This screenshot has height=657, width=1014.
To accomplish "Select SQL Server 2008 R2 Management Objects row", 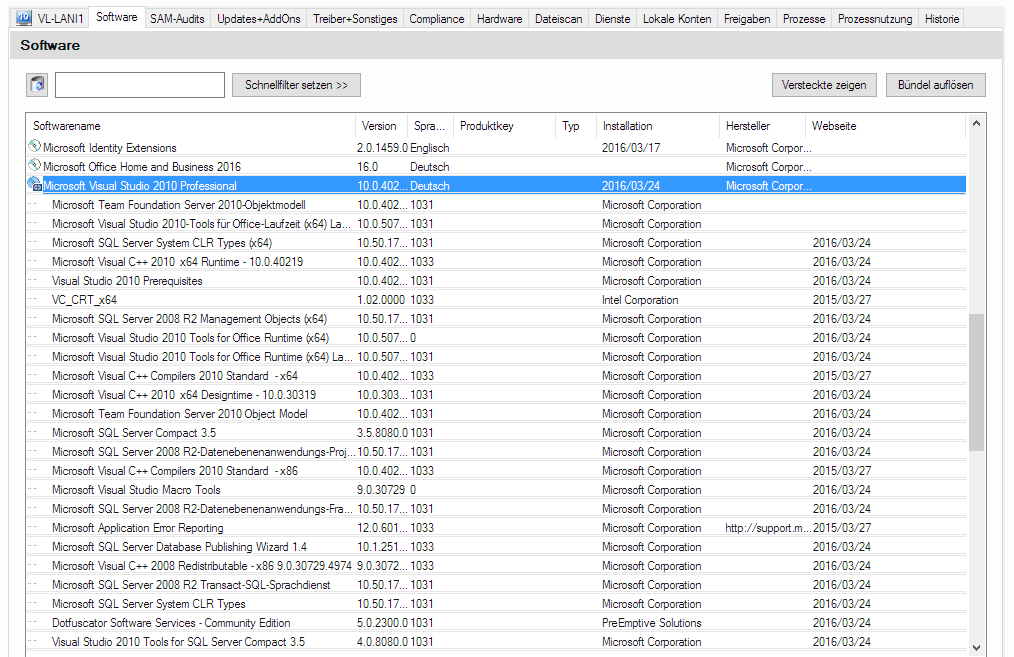I will click(497, 319).
